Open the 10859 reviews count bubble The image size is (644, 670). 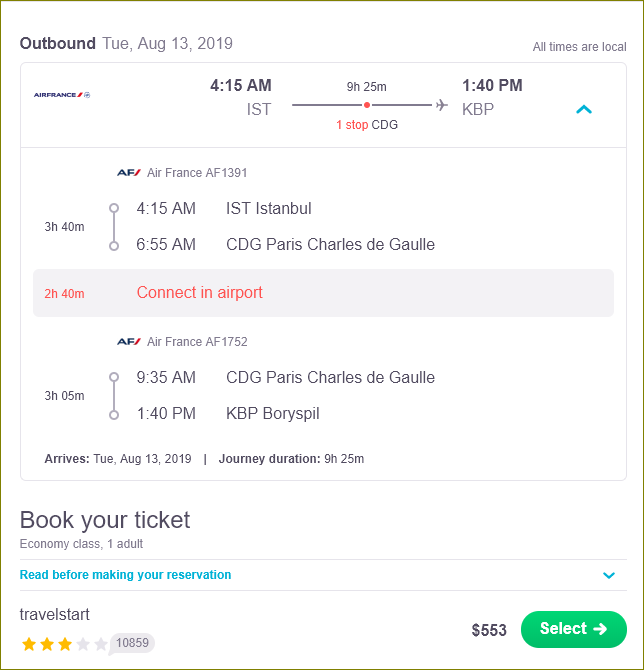pos(132,643)
